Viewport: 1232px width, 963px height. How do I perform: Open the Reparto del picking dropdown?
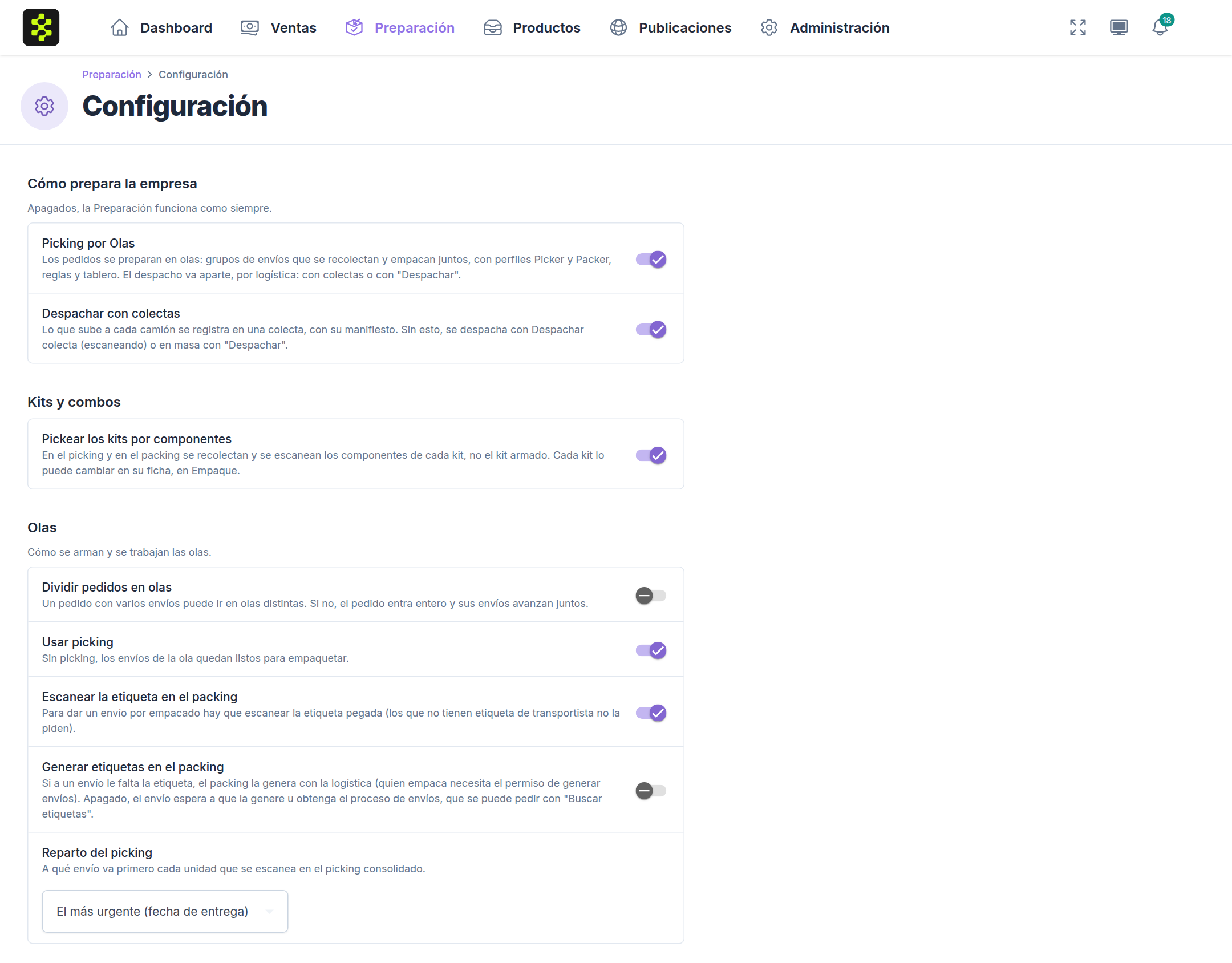[x=165, y=911]
